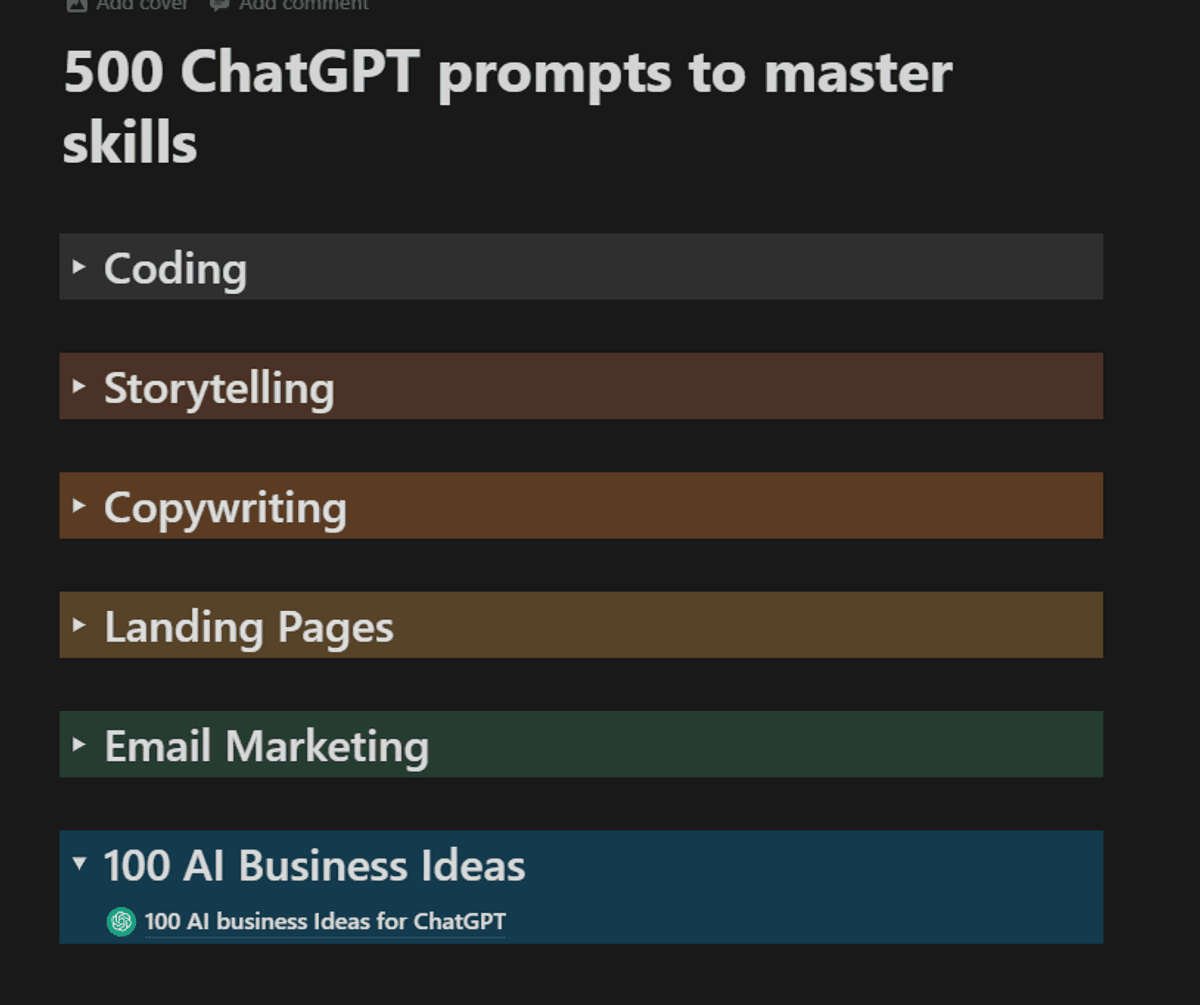Expand the Email Marketing toggle arrow
This screenshot has width=1200, height=1005.
coord(79,745)
